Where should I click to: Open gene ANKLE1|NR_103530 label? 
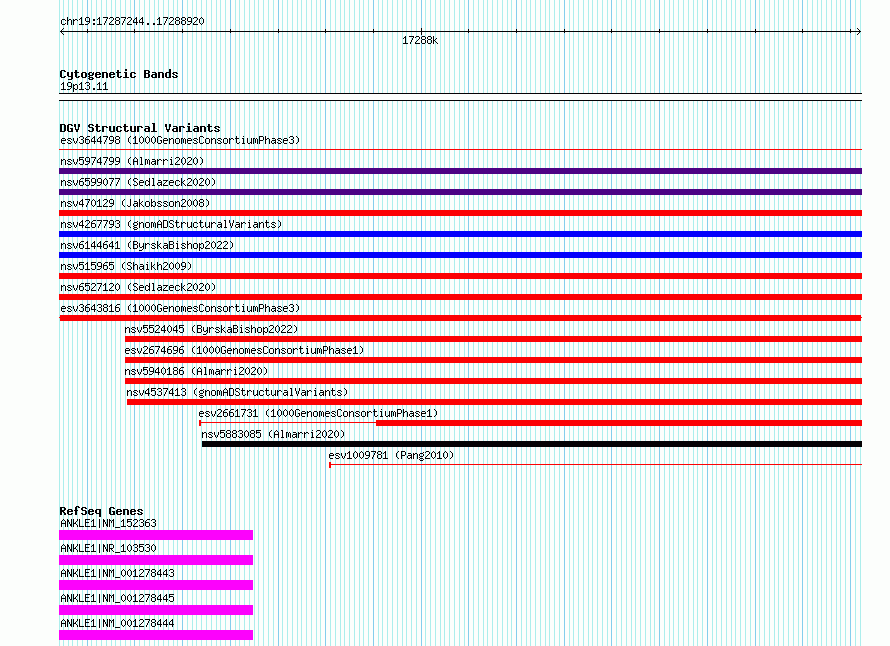tap(108, 548)
